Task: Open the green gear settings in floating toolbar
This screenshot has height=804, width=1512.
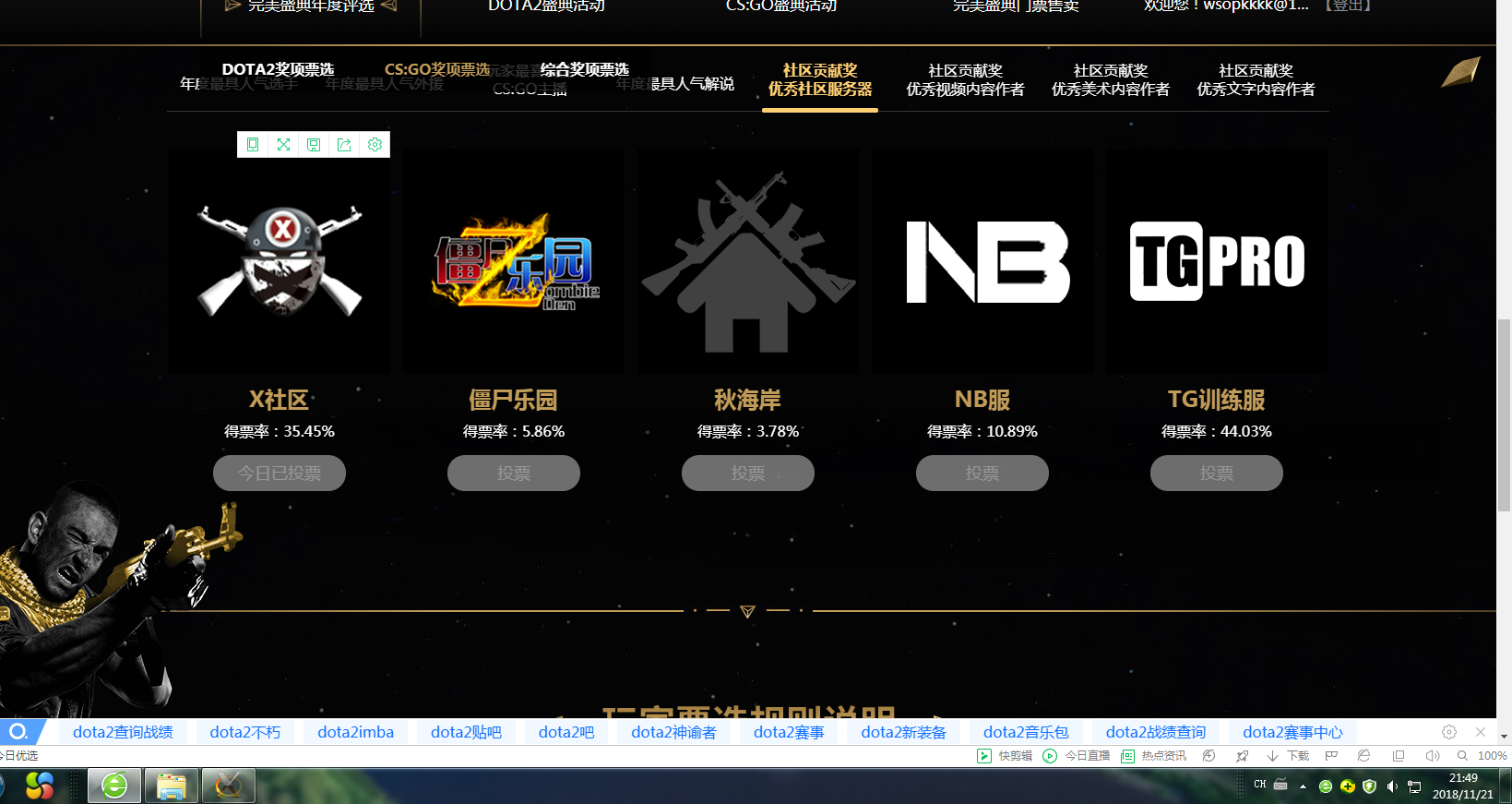Action: click(x=375, y=145)
